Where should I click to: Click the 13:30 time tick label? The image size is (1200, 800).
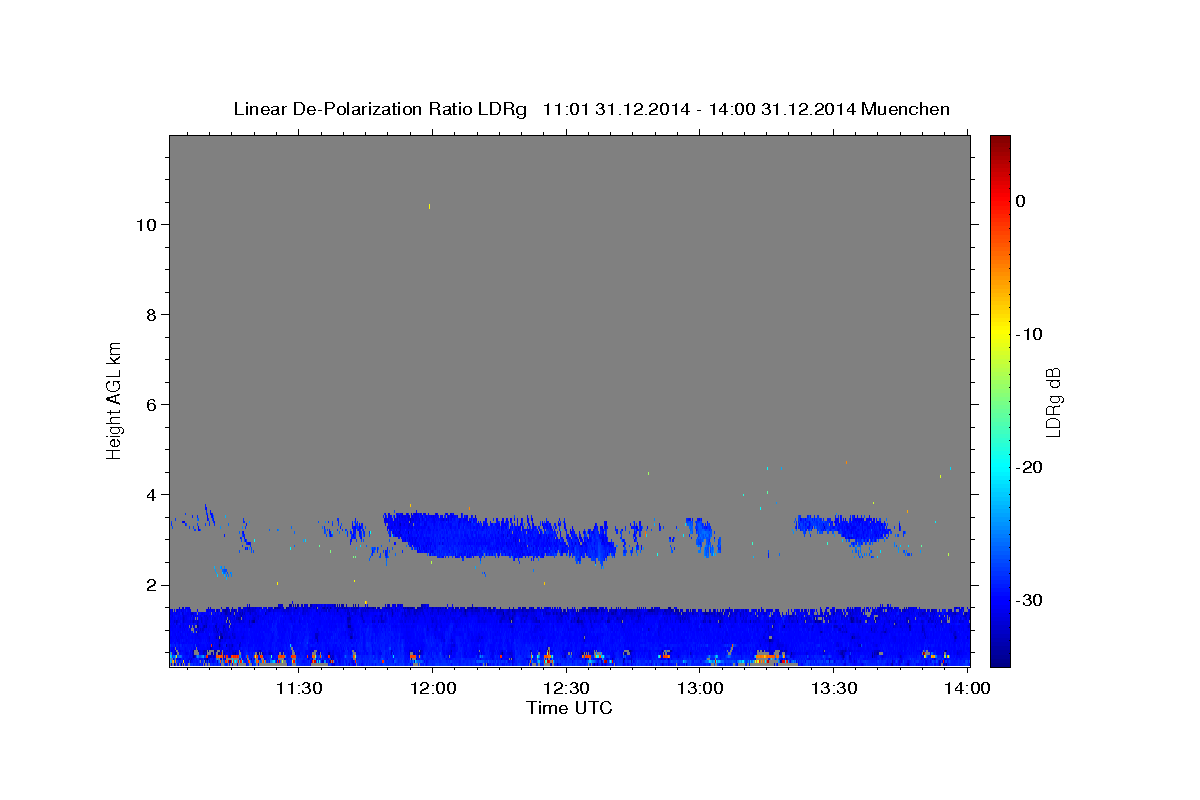coord(834,688)
